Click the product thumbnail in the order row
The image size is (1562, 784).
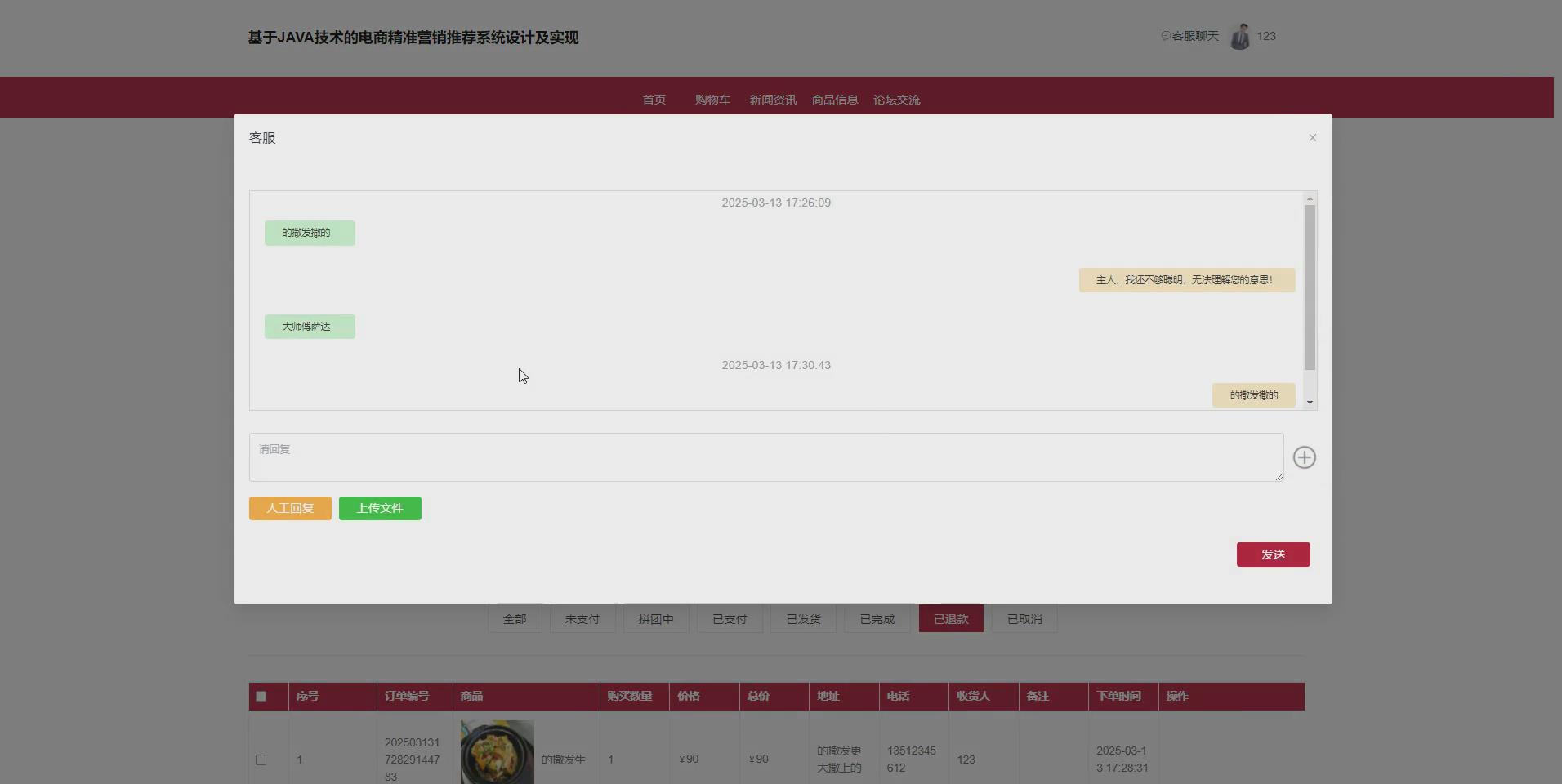496,751
